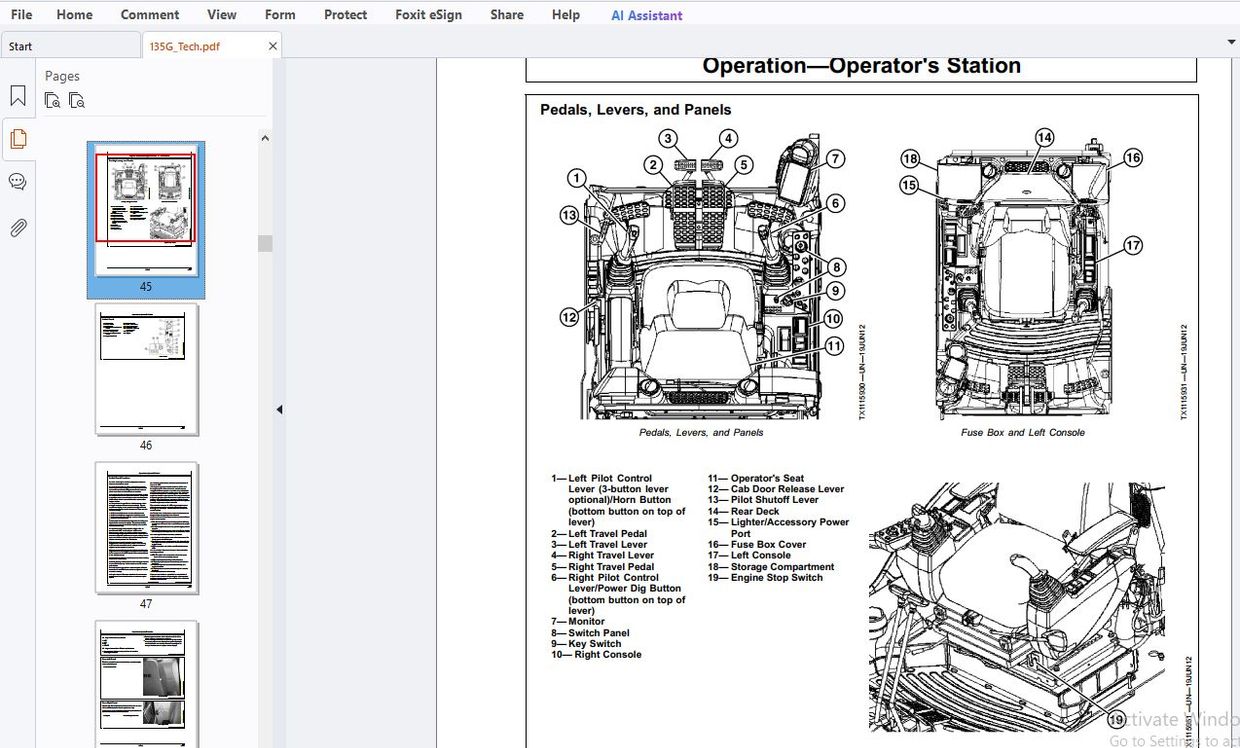Open the File menu
The height and width of the screenshot is (748, 1240).
coord(20,15)
